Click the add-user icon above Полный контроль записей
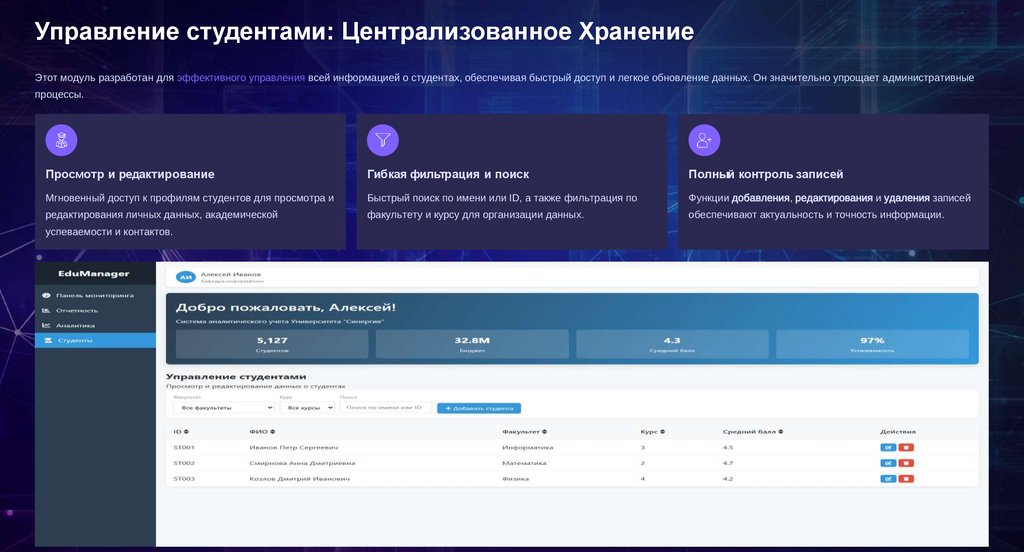Screen dimensions: 1024x552 tap(704, 140)
